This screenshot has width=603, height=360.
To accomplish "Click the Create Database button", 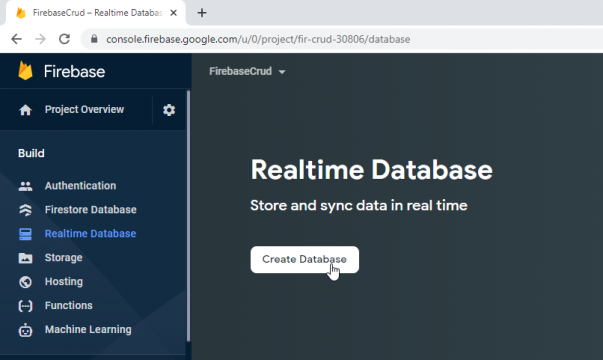I will (305, 260).
